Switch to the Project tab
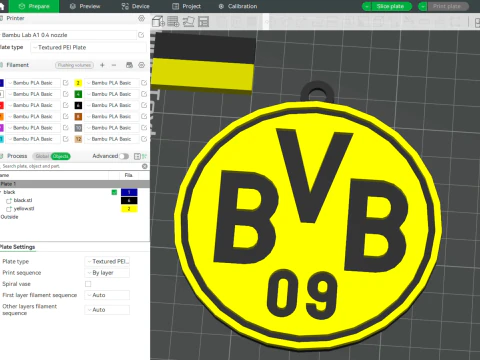This screenshot has height=360, width=480. pos(186,6)
